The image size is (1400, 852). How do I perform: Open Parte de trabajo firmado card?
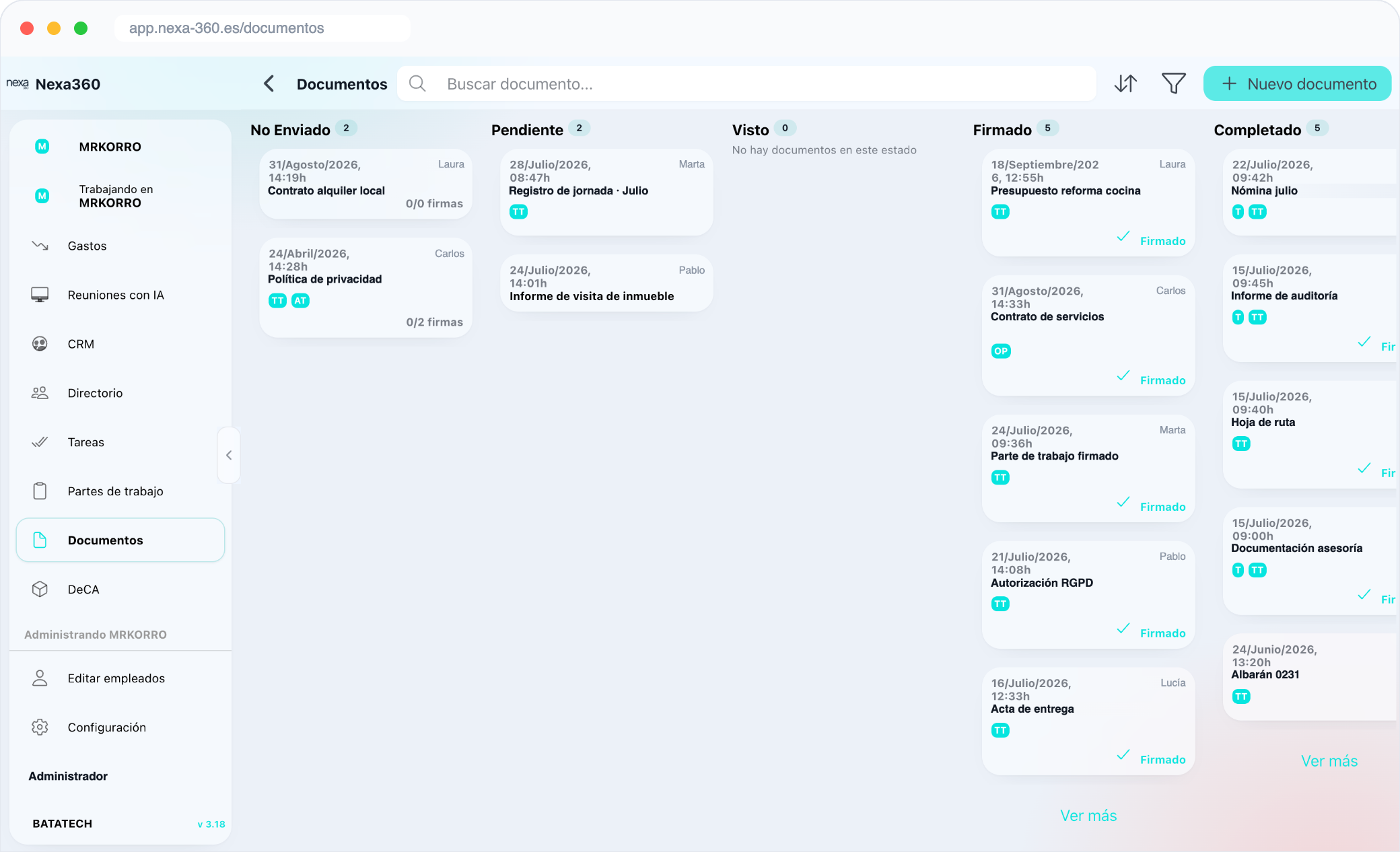pyautogui.click(x=1088, y=468)
